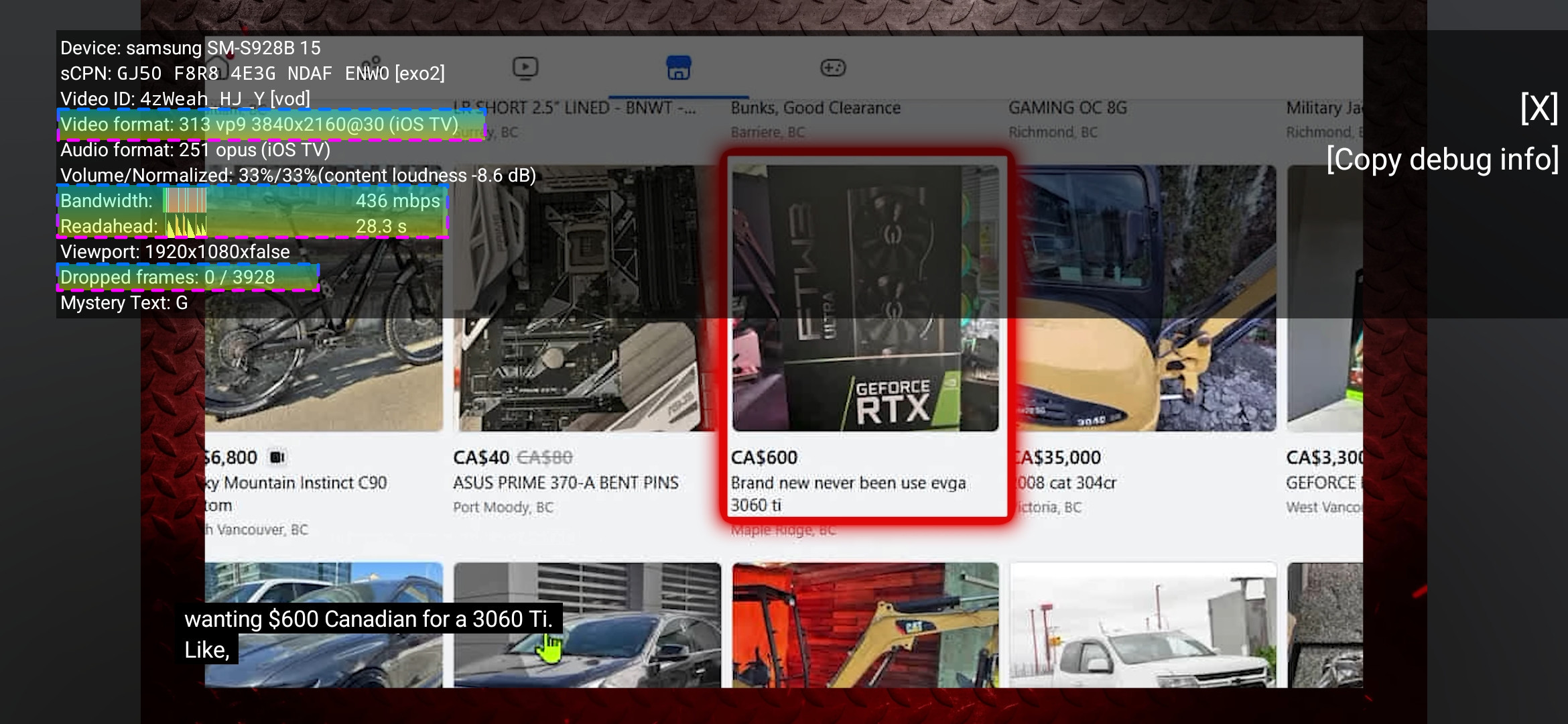1568x724 pixels.
Task: Click the CA$600 price
Action: coord(764,458)
